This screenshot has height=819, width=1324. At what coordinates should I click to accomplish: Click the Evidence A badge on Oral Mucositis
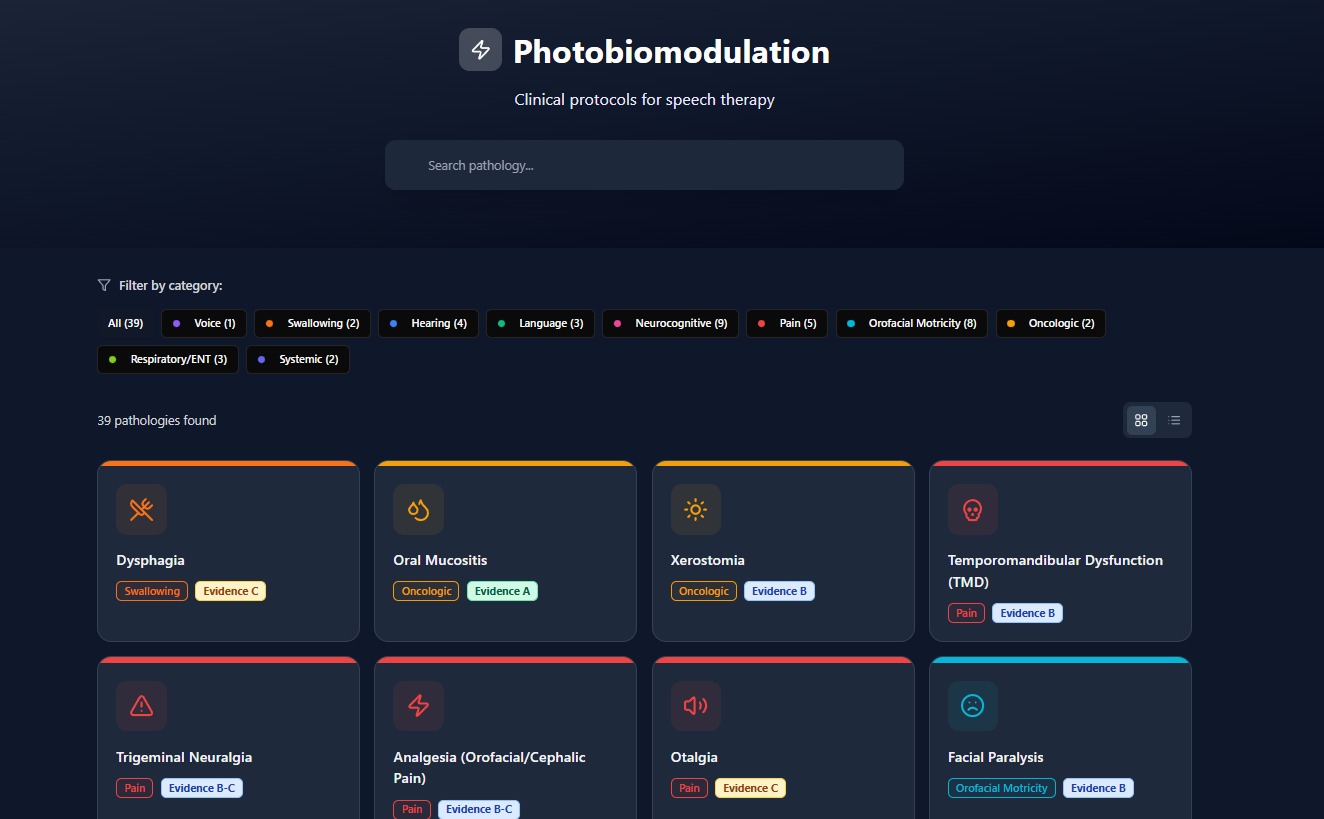point(502,591)
